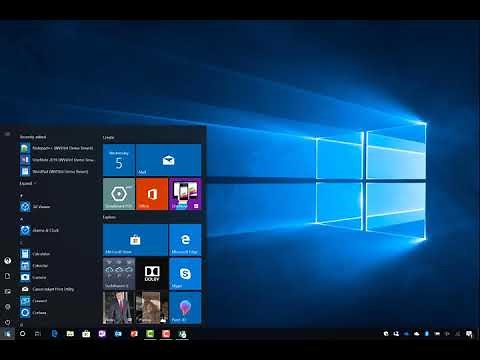
Task: Open Documents from the Start rail
Action: (x=8, y=276)
